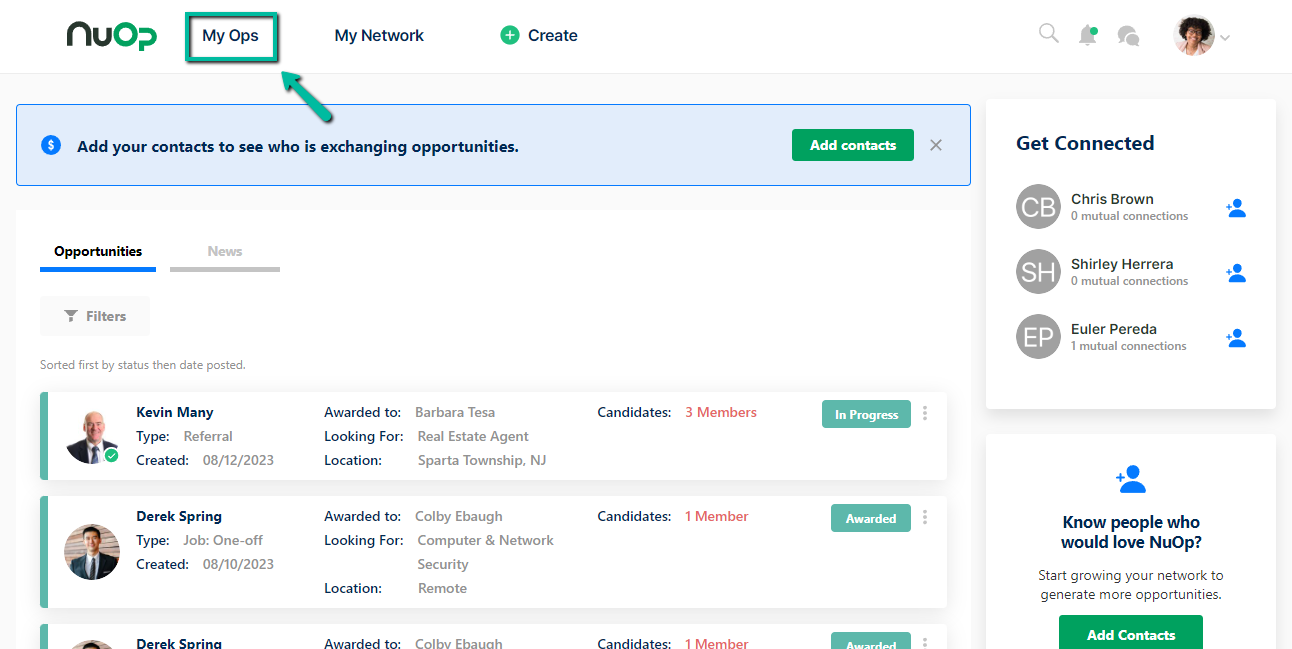Open more options for Kevin Many opportunity

pyautogui.click(x=925, y=413)
